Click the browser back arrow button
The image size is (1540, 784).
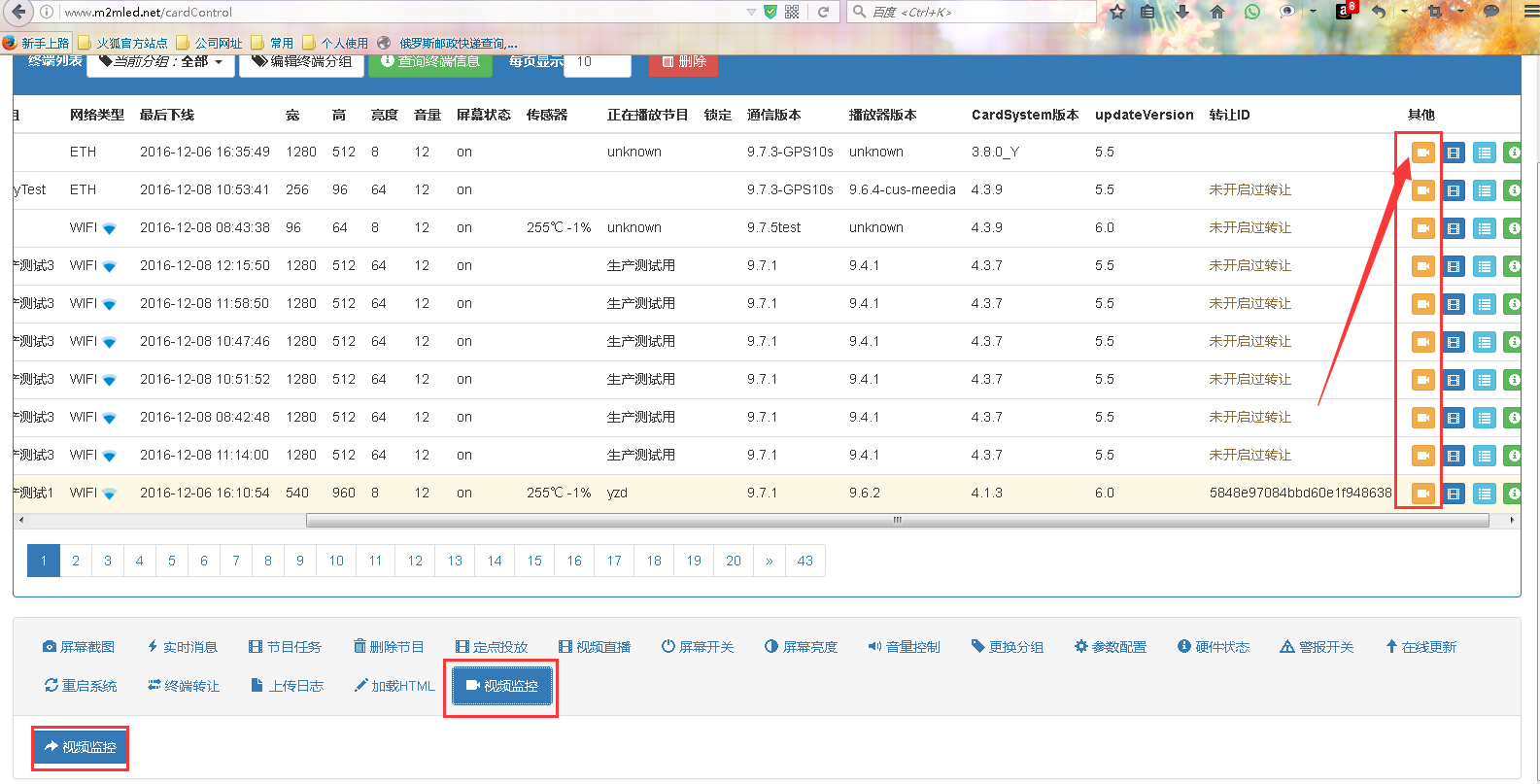pyautogui.click(x=17, y=12)
